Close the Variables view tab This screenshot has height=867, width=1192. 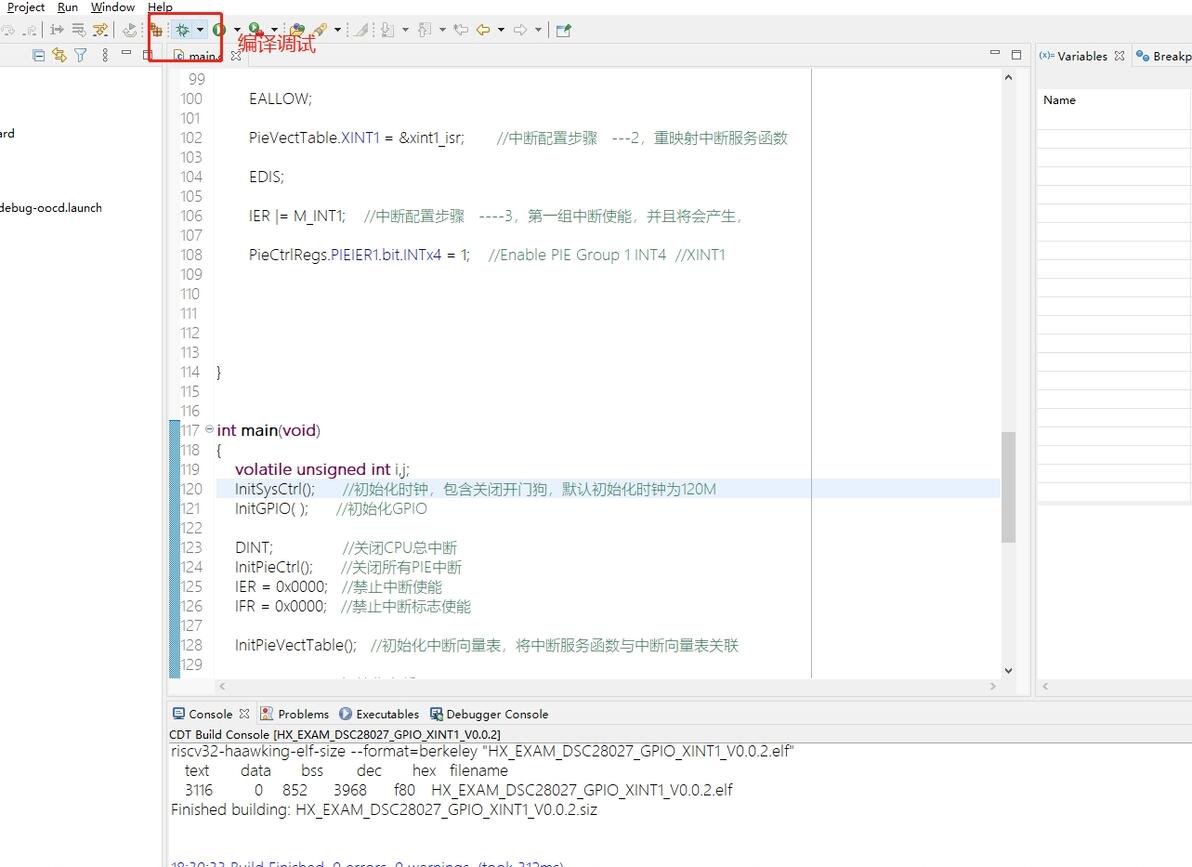coord(1120,56)
